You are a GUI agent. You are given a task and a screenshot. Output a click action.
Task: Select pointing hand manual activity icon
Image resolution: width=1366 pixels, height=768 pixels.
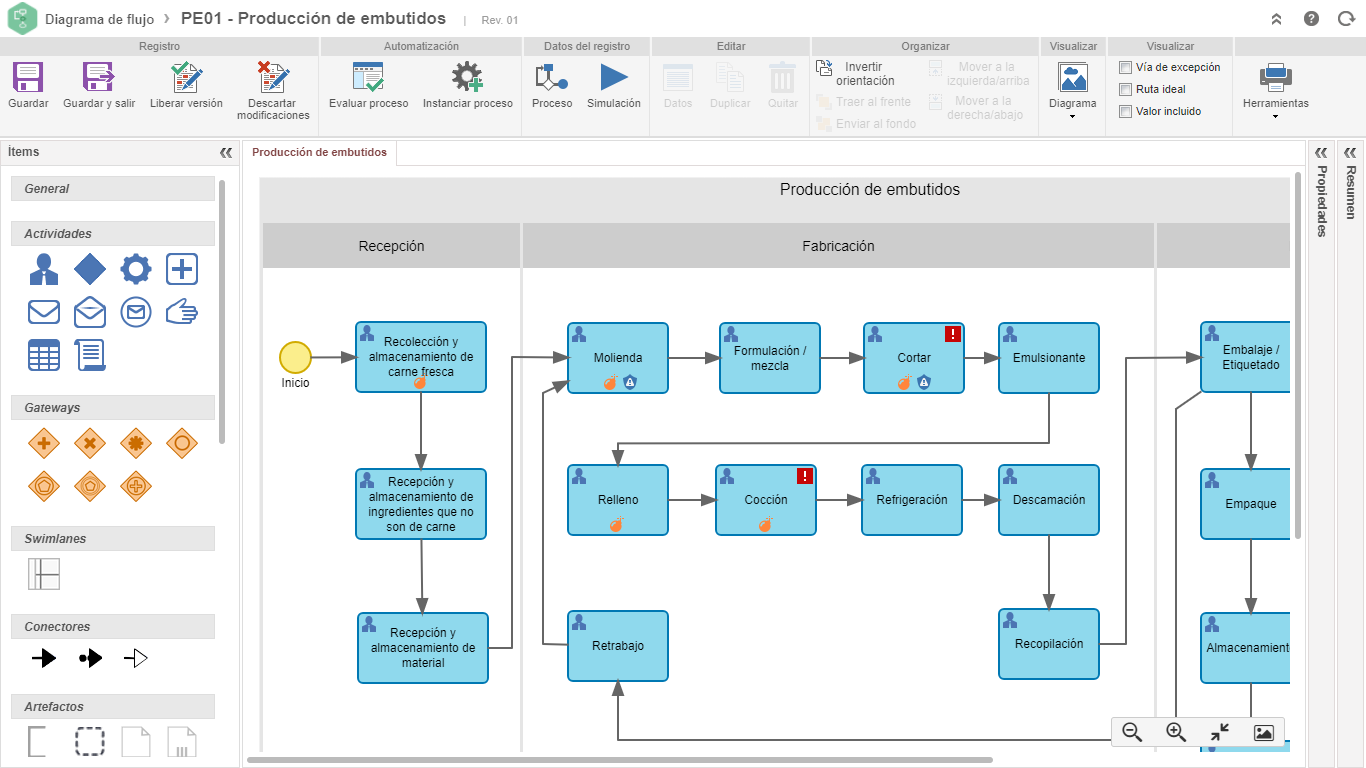pyautogui.click(x=182, y=312)
